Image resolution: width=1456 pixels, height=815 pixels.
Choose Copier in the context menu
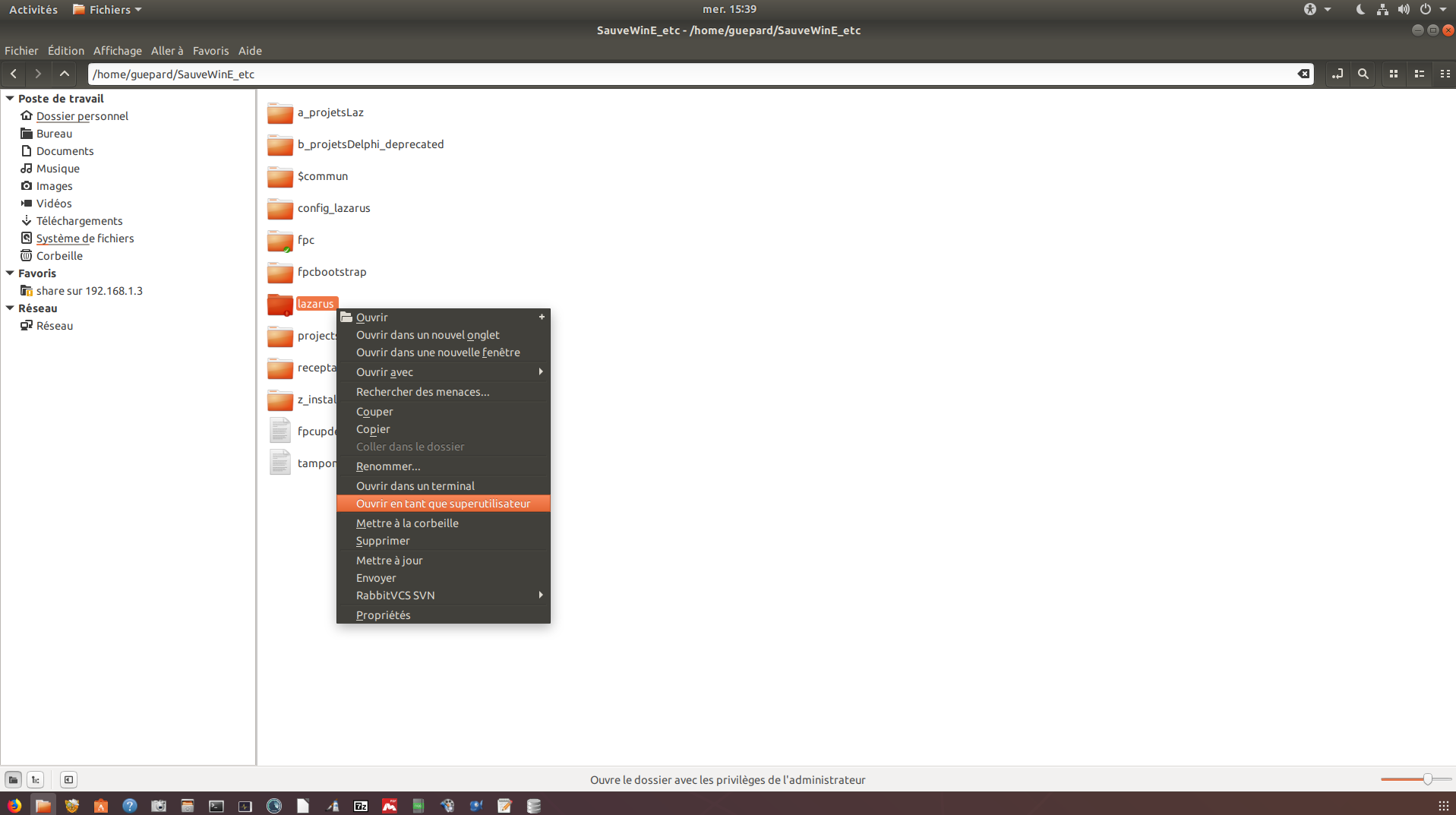pos(443,429)
